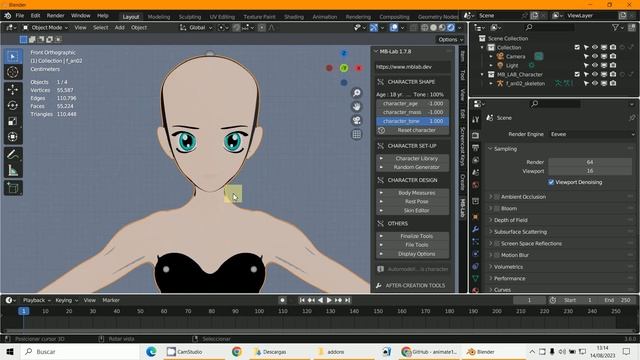Toggle visibility of the Light object
This screenshot has width=640, height=360.
(x=595, y=65)
